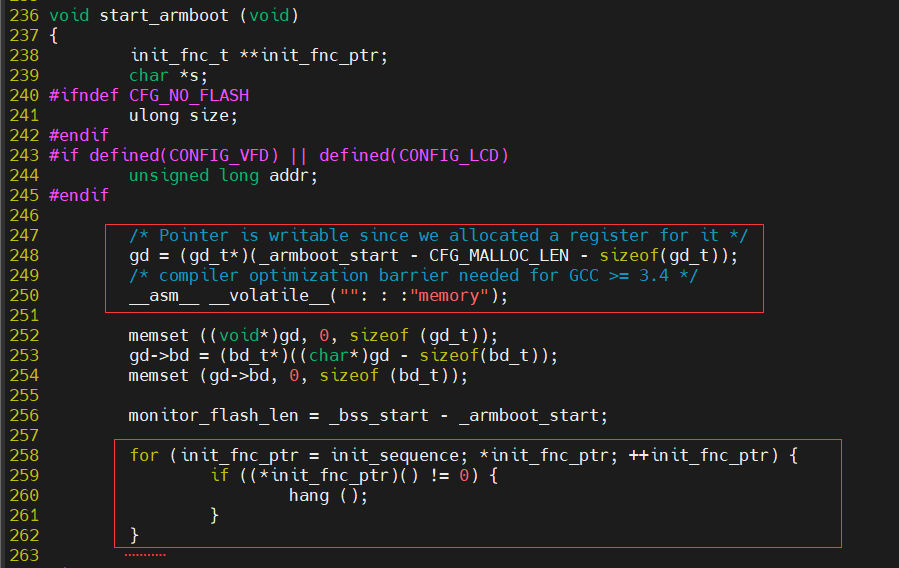
Task: Click the CFG_NO_FLASH macro name
Action: pyautogui.click(x=189, y=95)
